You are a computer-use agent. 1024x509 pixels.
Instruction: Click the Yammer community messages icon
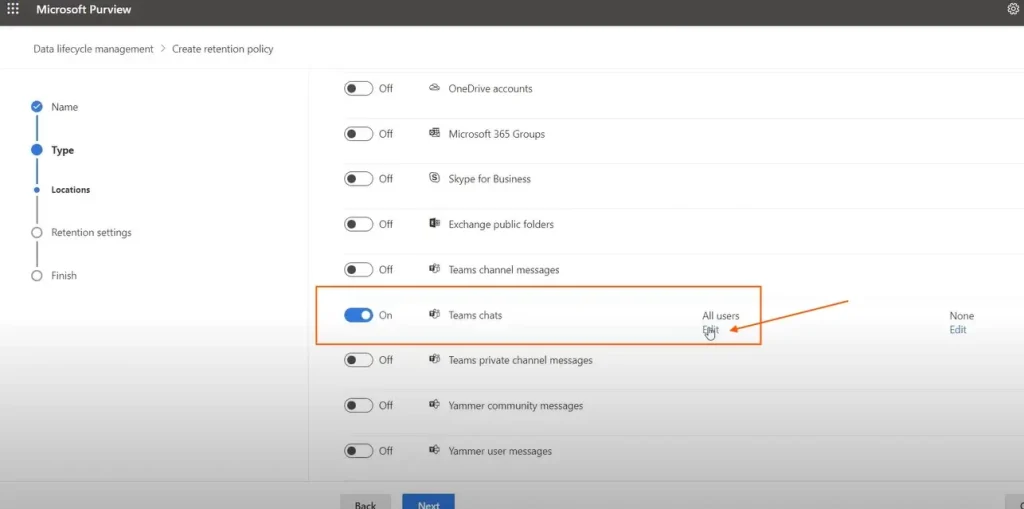point(434,405)
